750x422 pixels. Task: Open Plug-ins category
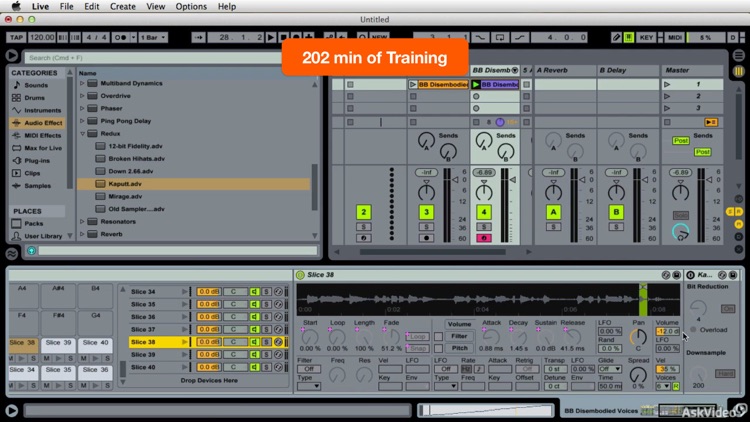(37, 161)
